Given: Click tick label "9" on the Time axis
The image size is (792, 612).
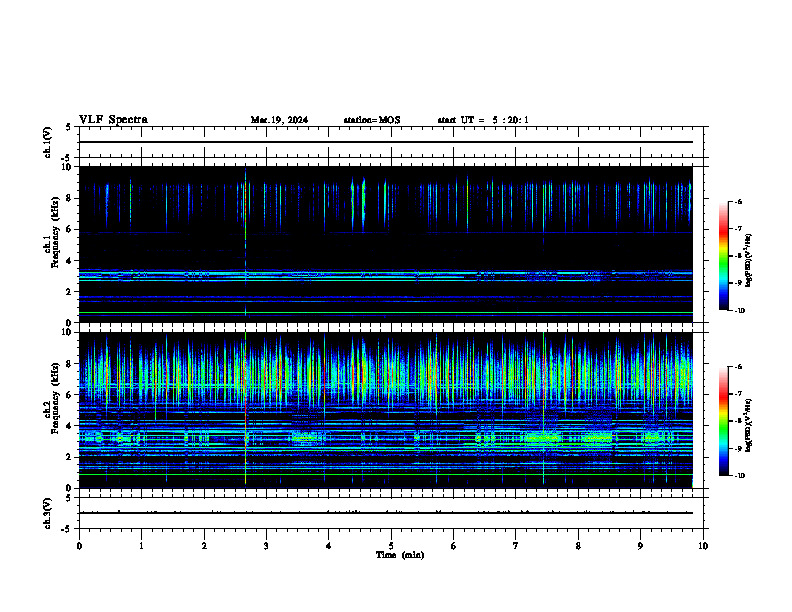Looking at the screenshot, I should (x=640, y=546).
